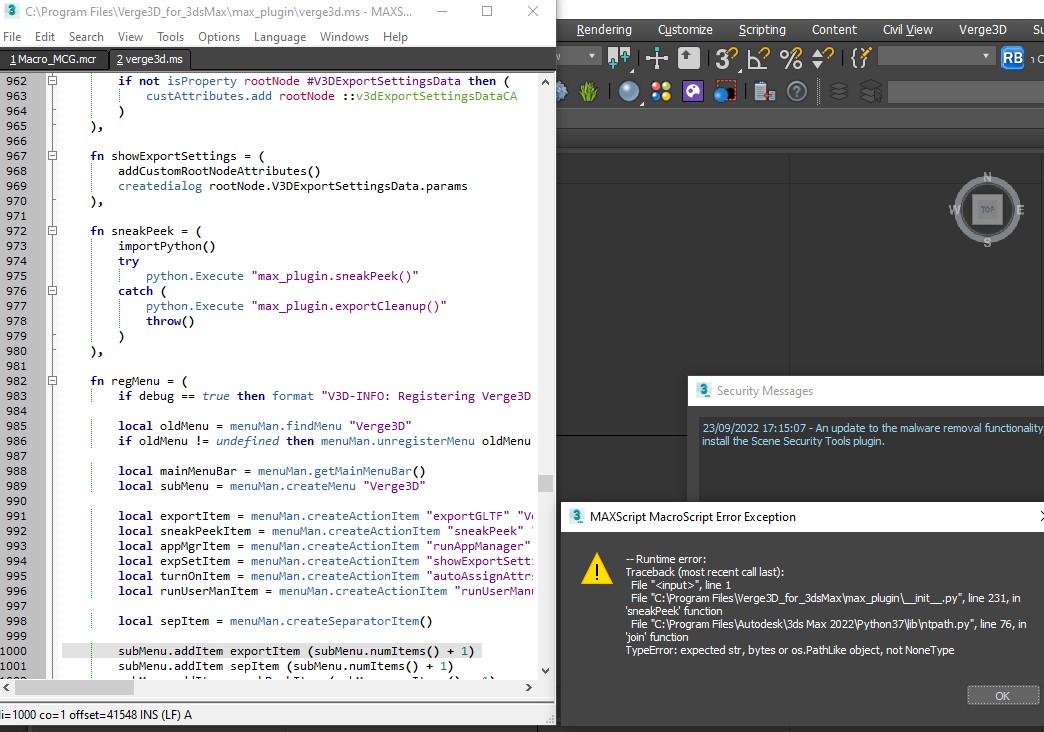
Task: Click the S compass label on ViewCube
Action: (x=987, y=242)
